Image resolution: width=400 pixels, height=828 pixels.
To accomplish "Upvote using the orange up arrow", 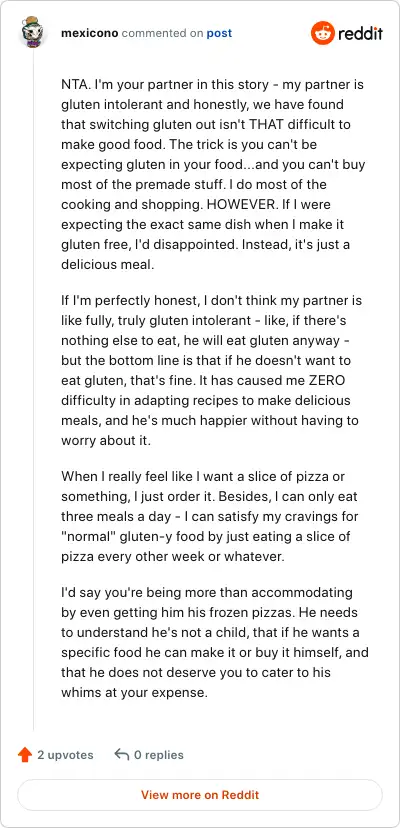I will click(x=25, y=755).
